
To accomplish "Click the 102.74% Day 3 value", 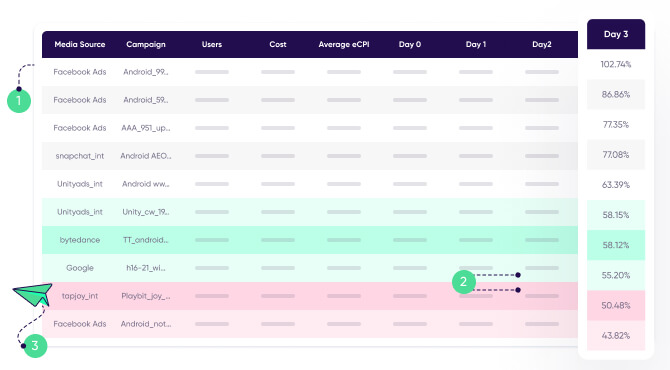I will tap(616, 65).
